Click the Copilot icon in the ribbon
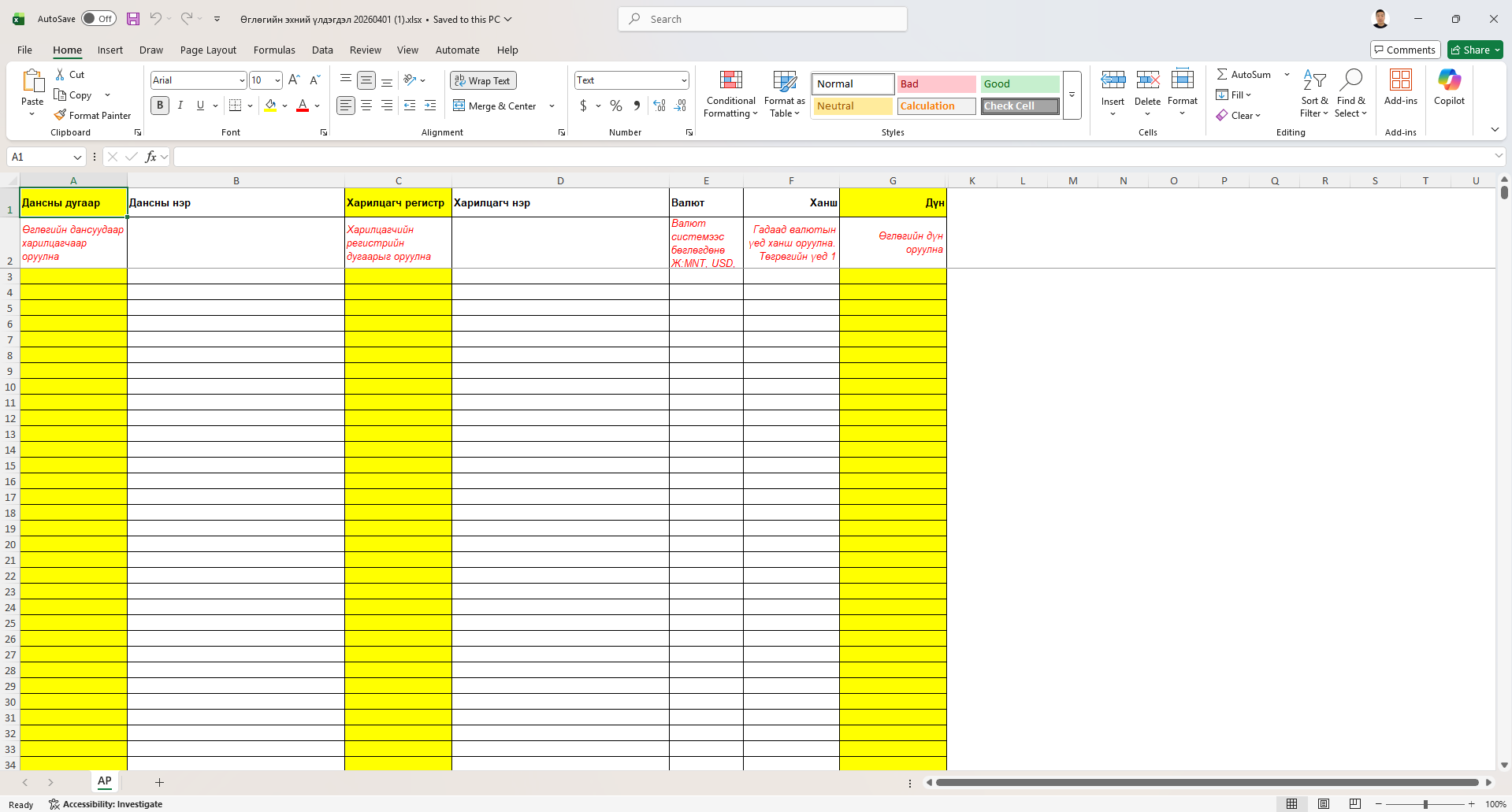This screenshot has height=812, width=1512. (1449, 80)
